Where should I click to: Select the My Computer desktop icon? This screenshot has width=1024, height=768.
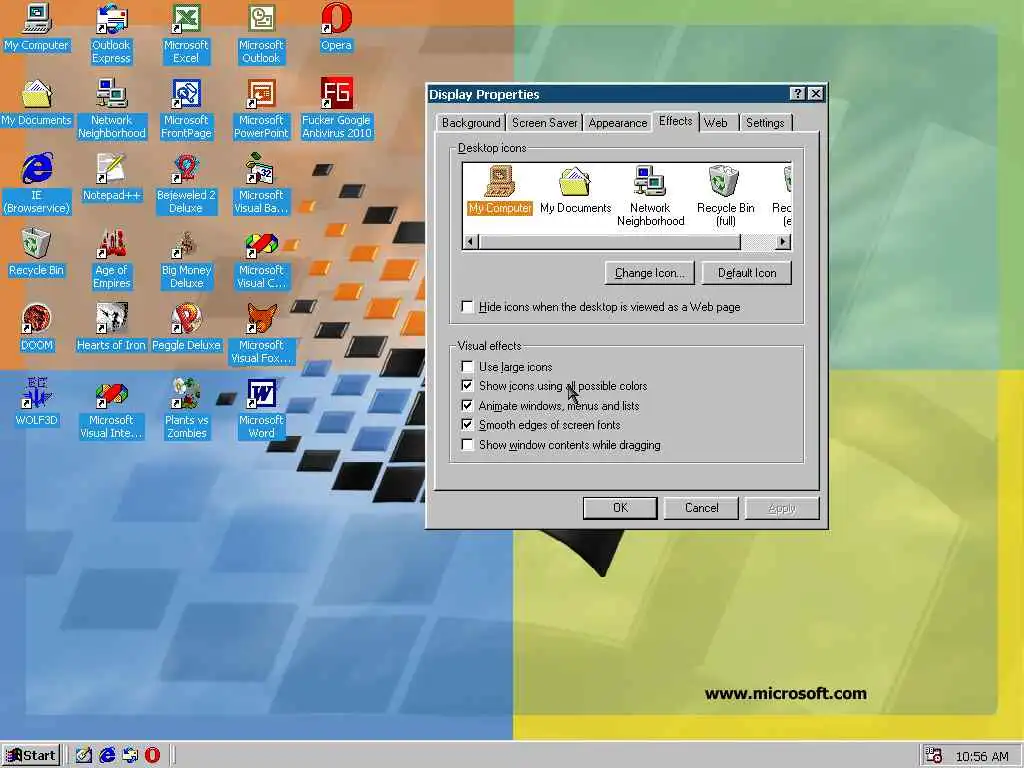coord(37,28)
